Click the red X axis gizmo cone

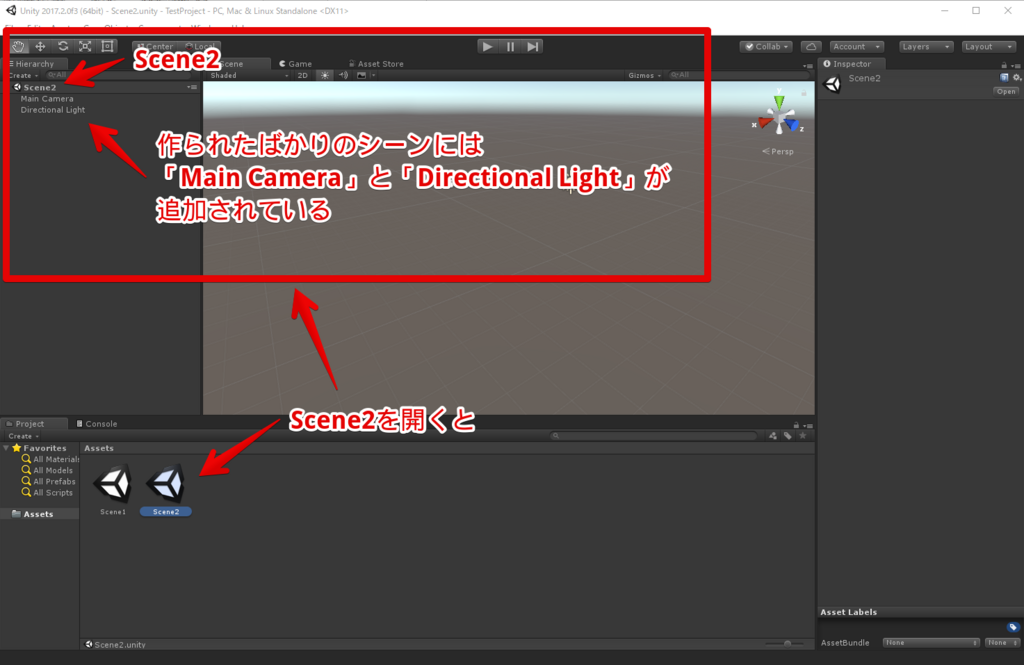765,122
